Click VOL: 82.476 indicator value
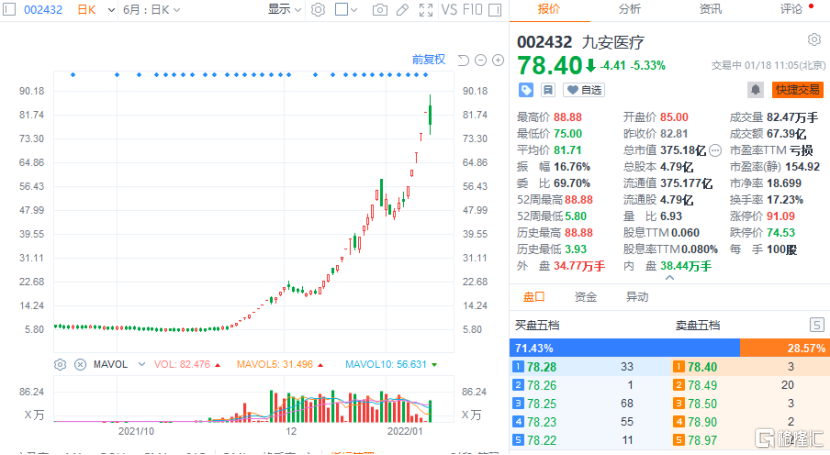The image size is (830, 455). (182, 365)
